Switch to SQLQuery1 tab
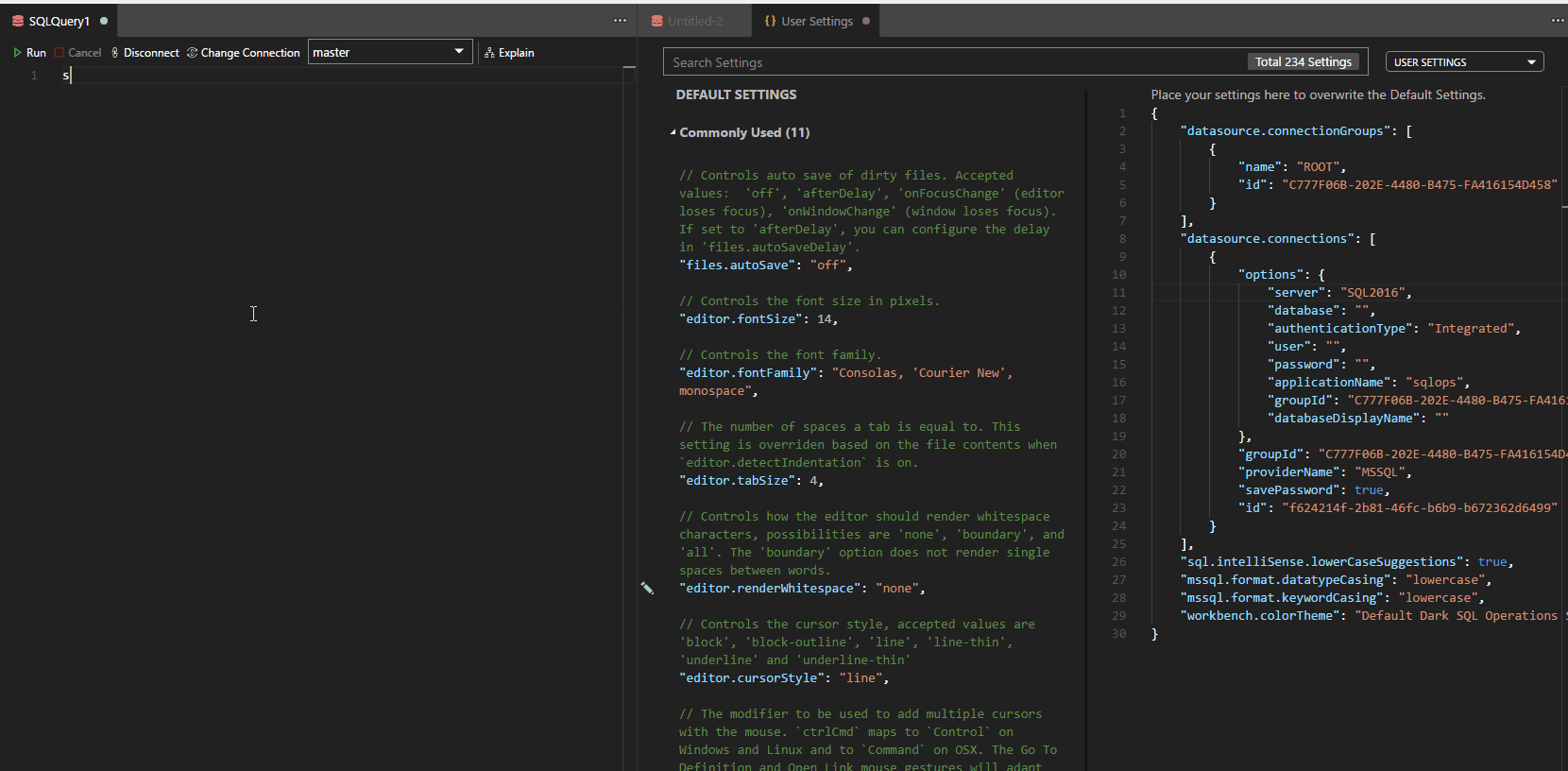Screen dimensions: 1568x771 click(x=59, y=21)
